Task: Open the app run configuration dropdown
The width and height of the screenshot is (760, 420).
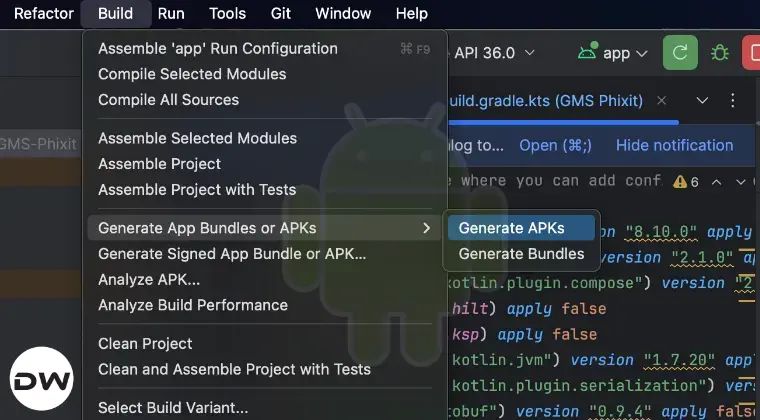Action: (625, 53)
